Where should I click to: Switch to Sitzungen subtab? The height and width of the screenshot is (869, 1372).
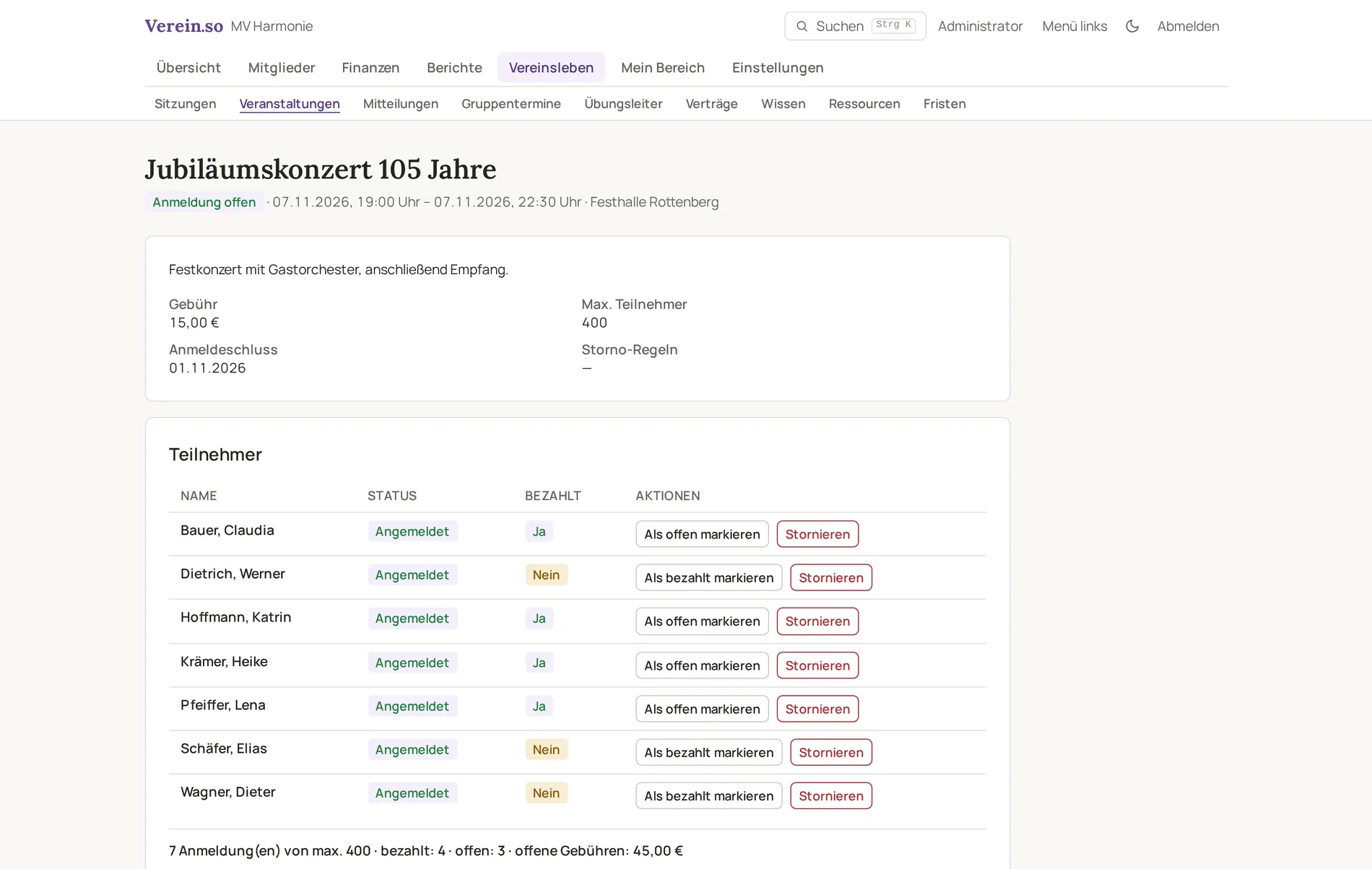pyautogui.click(x=186, y=103)
